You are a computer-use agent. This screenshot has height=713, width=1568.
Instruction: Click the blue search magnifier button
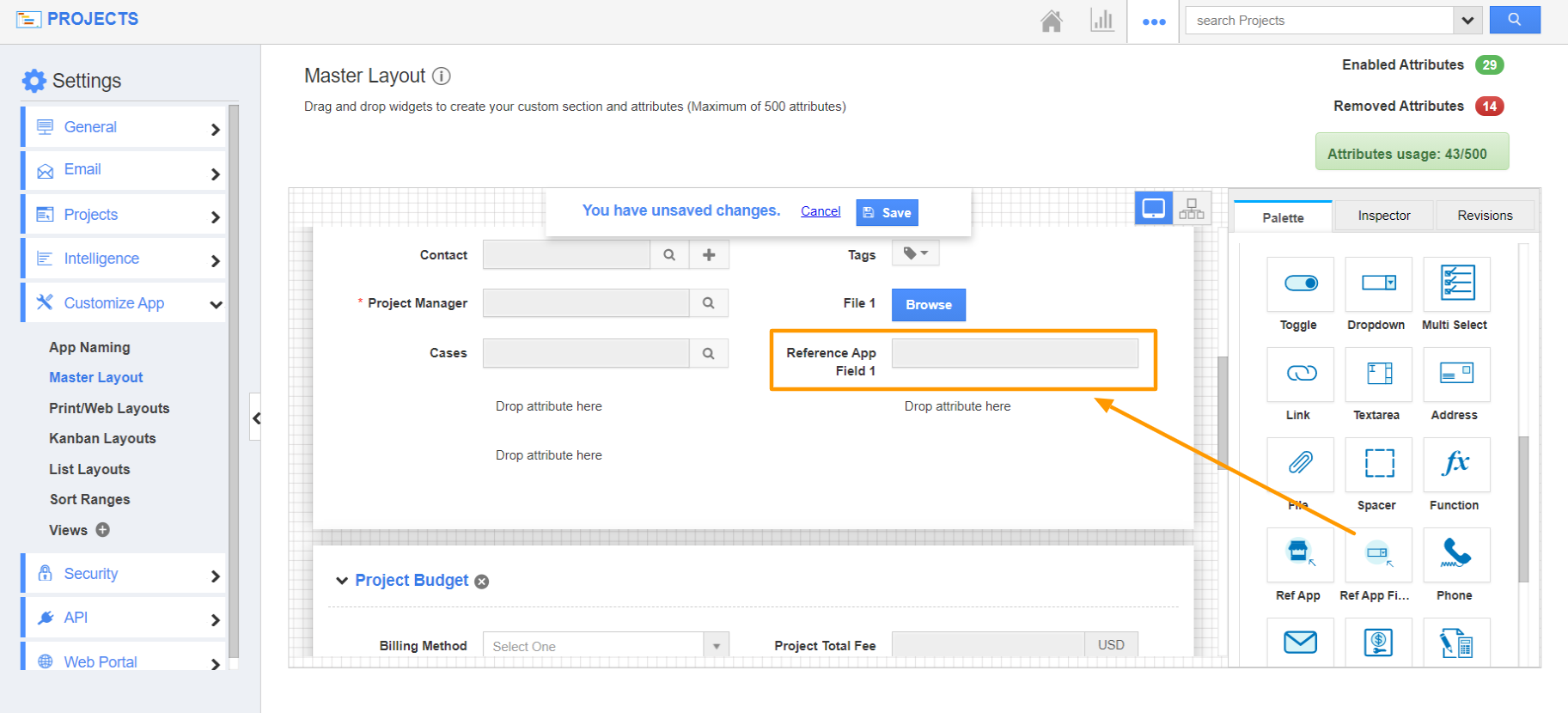[1515, 20]
